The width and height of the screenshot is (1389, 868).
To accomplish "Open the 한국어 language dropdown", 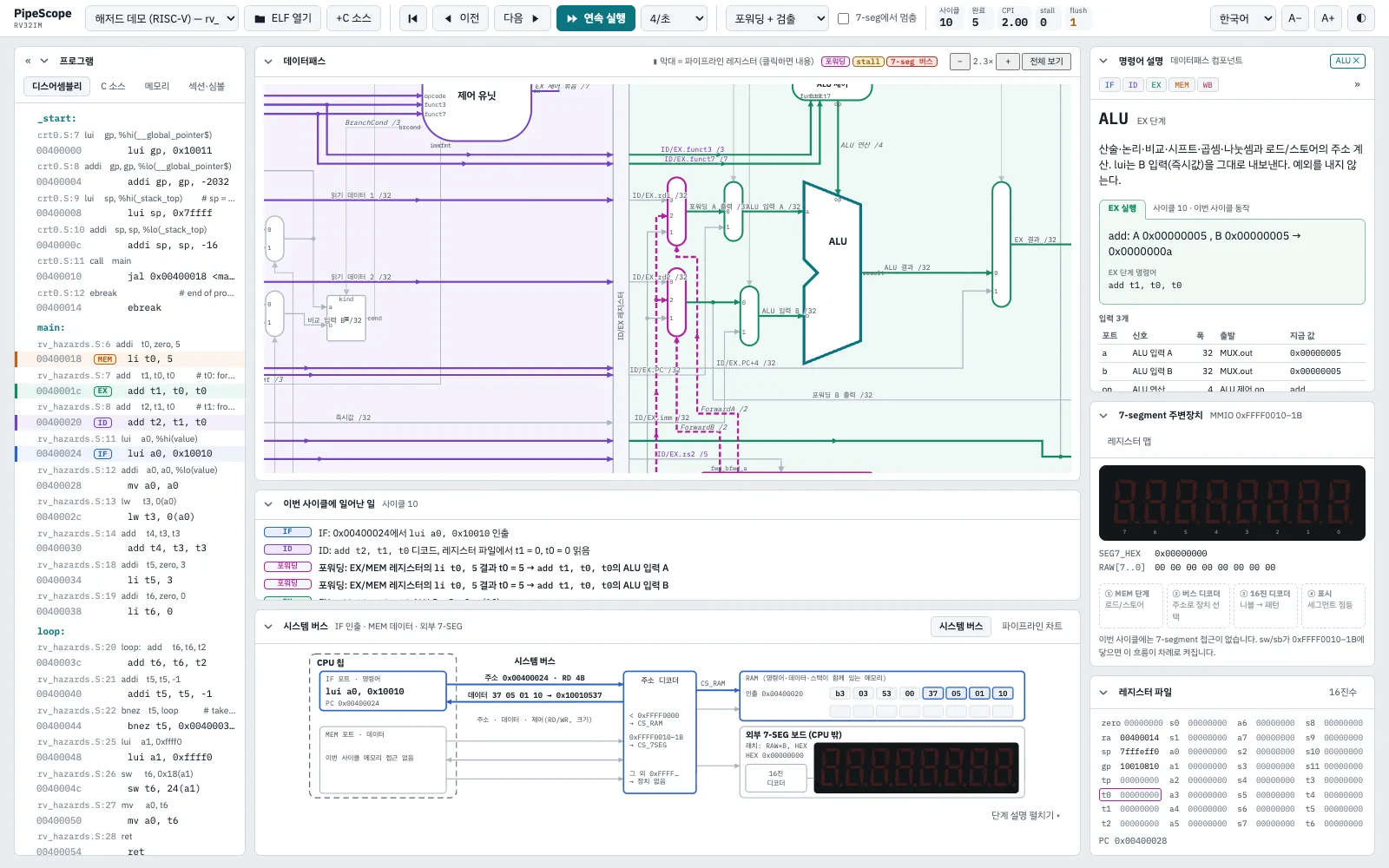I will pyautogui.click(x=1242, y=18).
